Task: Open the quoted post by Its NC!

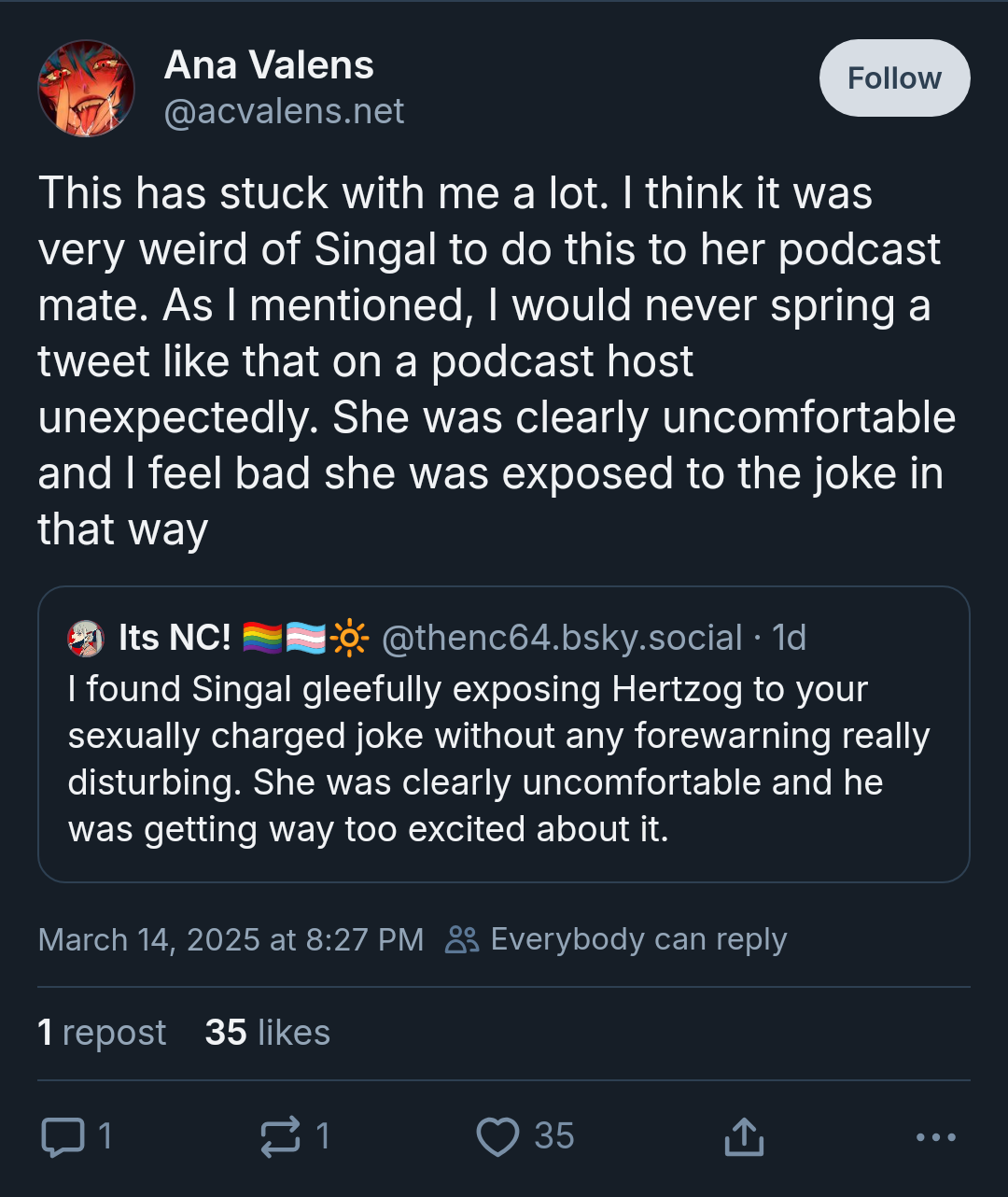Action: 504,760
